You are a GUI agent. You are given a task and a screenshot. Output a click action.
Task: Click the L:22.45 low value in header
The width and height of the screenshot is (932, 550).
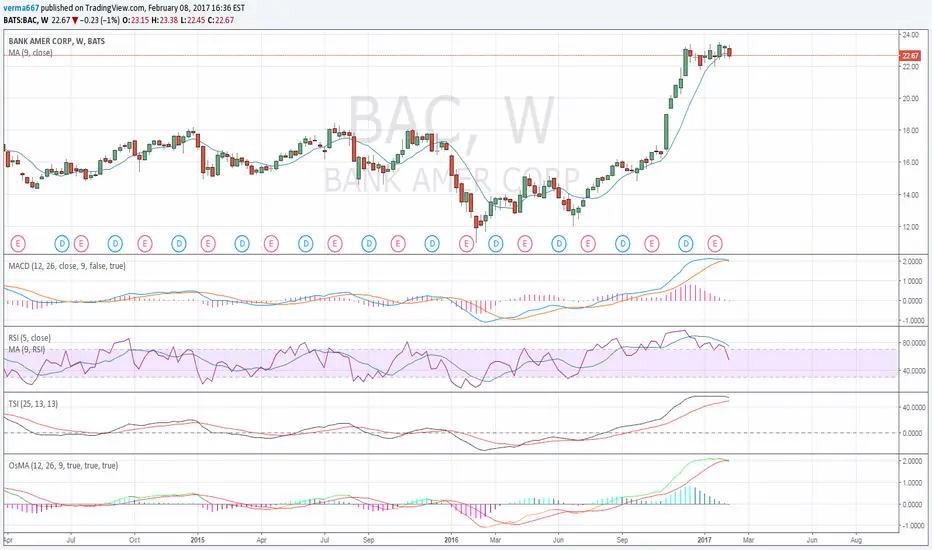(x=193, y=20)
